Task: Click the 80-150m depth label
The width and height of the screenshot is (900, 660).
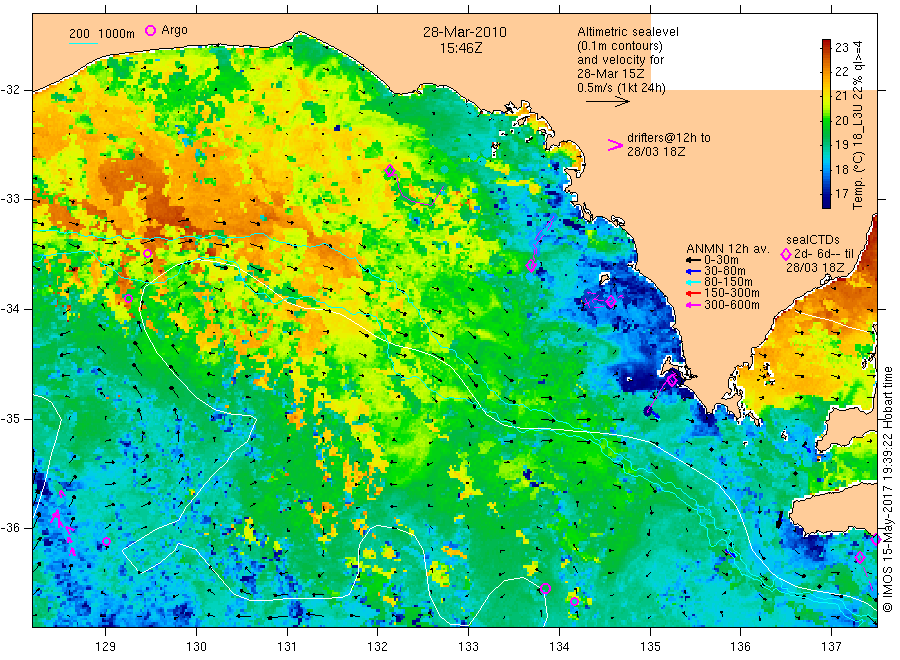Action: (728, 282)
